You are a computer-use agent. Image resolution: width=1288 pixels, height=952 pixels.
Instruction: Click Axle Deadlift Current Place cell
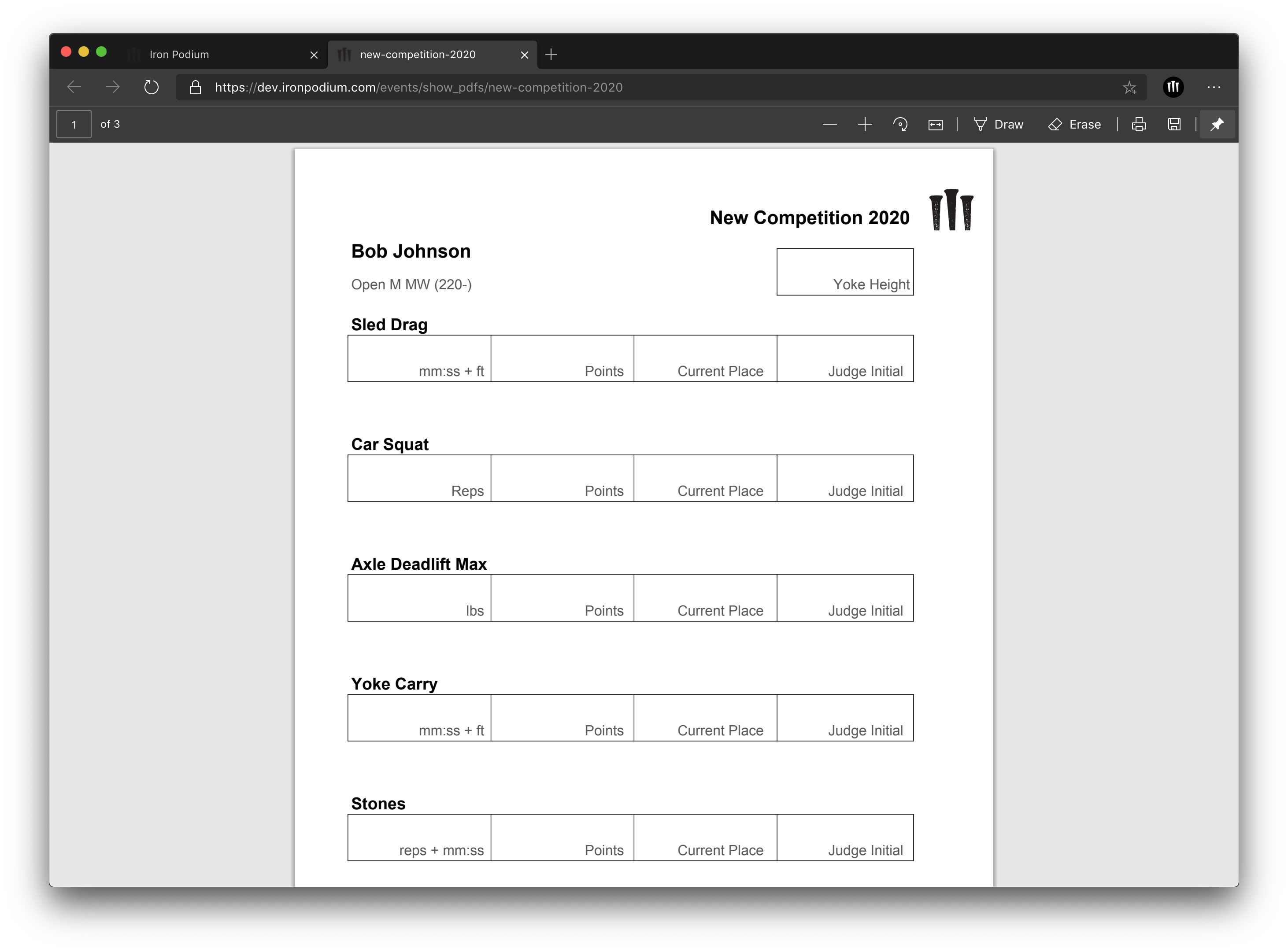tap(705, 598)
